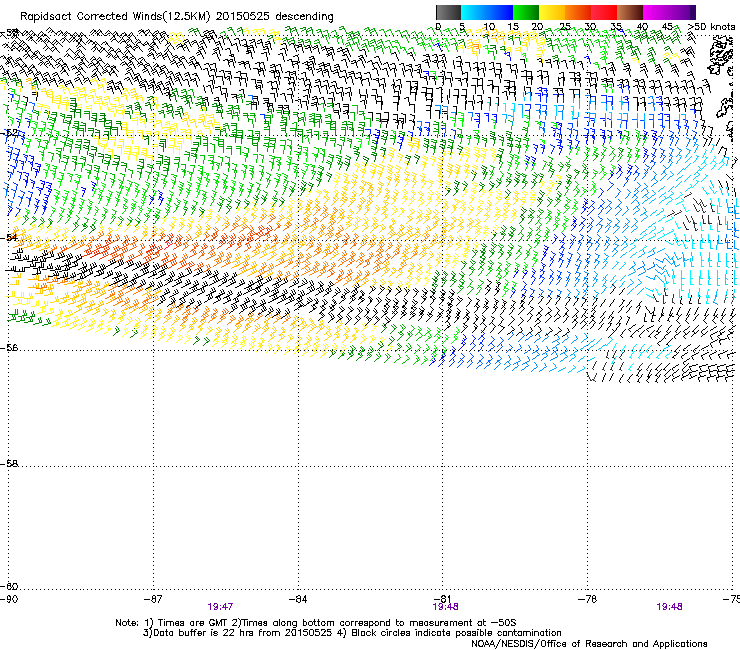Click the "NOAA/NESDIS/Office of Research and Applications" credit
Image resolution: width=740 pixels, height=650 pixels.
coord(589,644)
